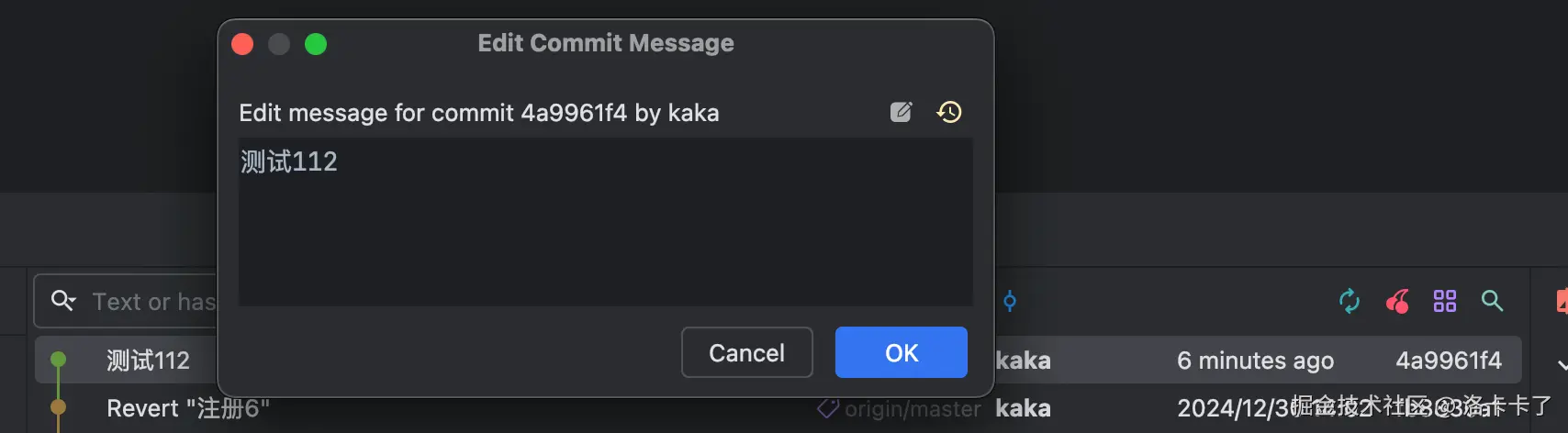1568x433 pixels.
Task: Click the cherry-pick icon
Action: 1397,301
